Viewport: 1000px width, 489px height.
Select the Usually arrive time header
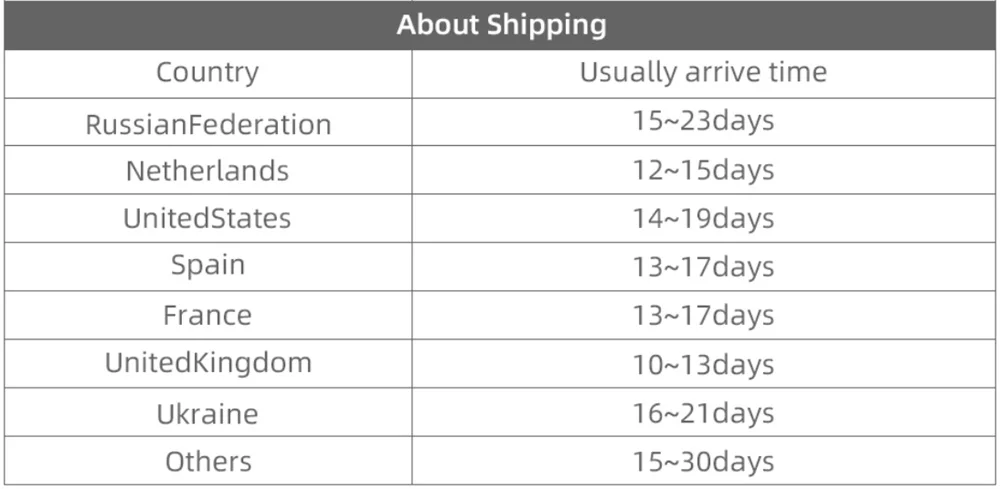tap(703, 72)
